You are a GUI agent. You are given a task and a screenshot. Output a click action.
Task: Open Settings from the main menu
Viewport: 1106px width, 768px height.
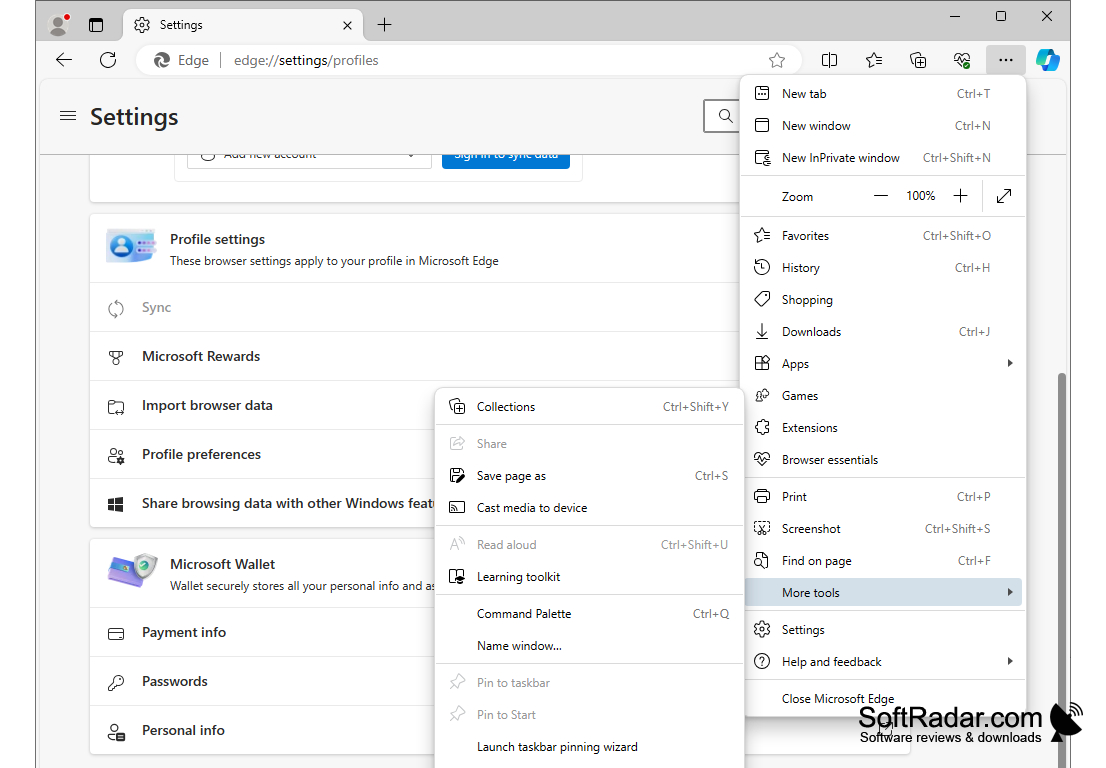click(x=883, y=630)
